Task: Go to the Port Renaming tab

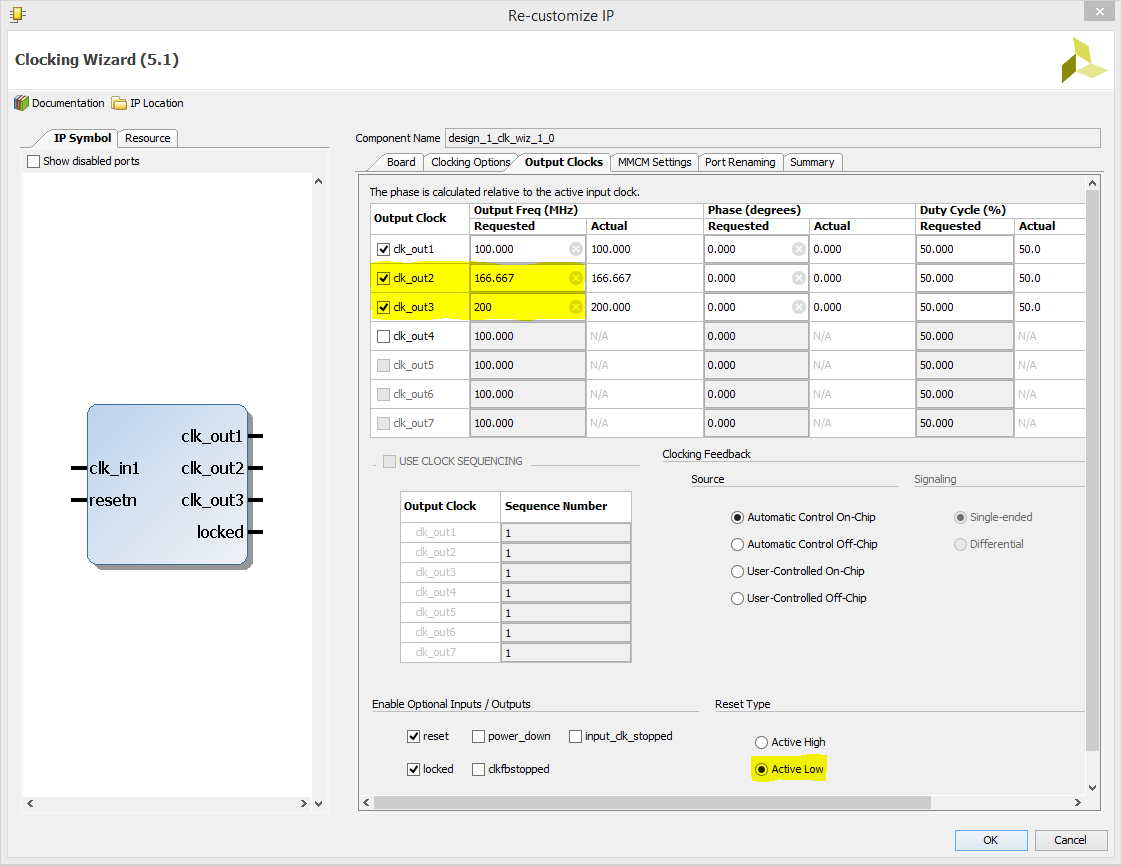Action: point(740,162)
